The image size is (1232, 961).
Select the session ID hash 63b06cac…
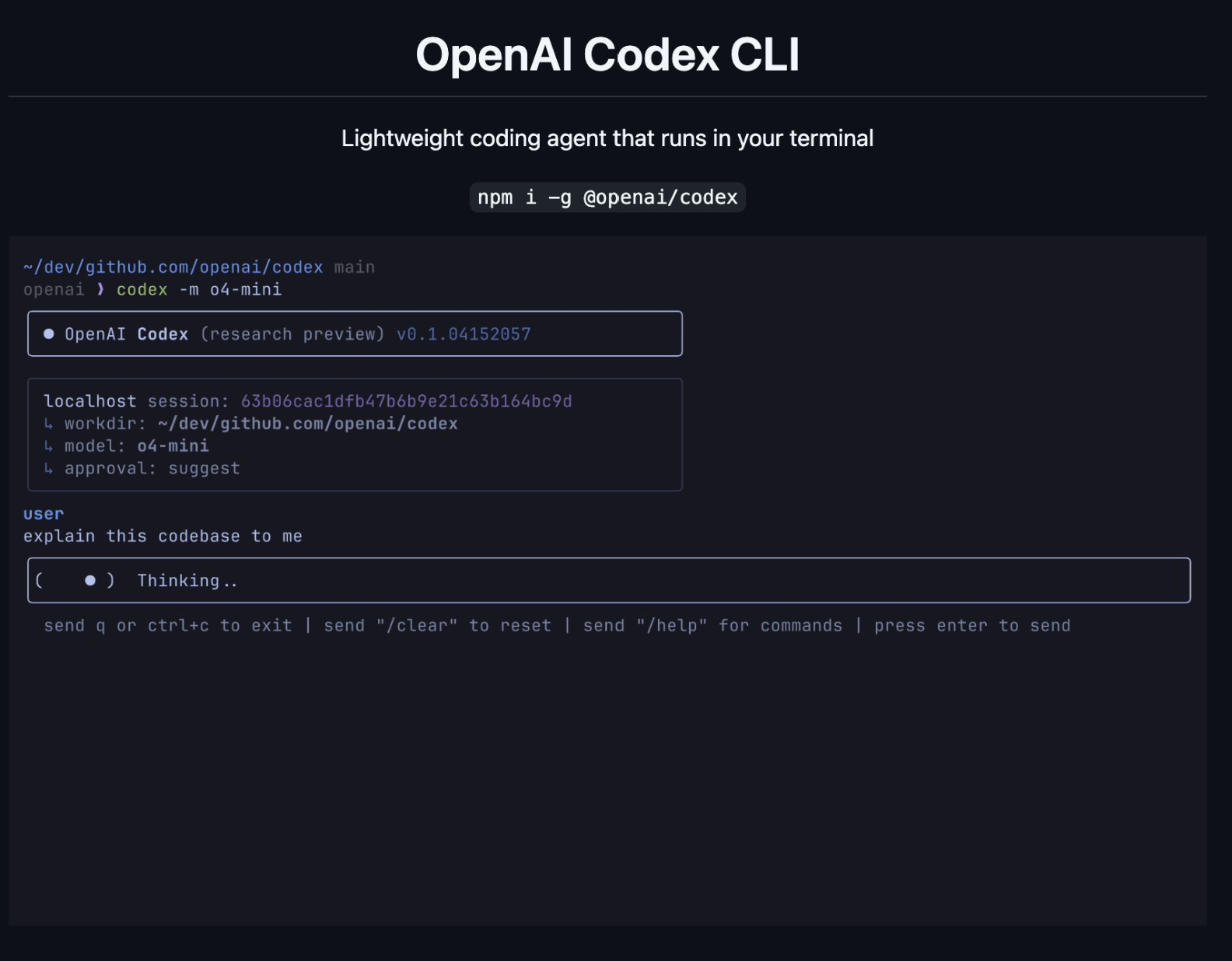(x=407, y=401)
